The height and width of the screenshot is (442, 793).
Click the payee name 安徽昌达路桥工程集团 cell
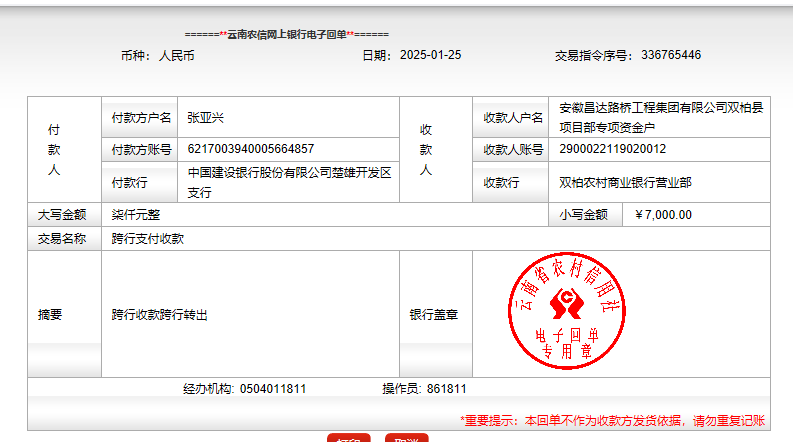(x=661, y=116)
